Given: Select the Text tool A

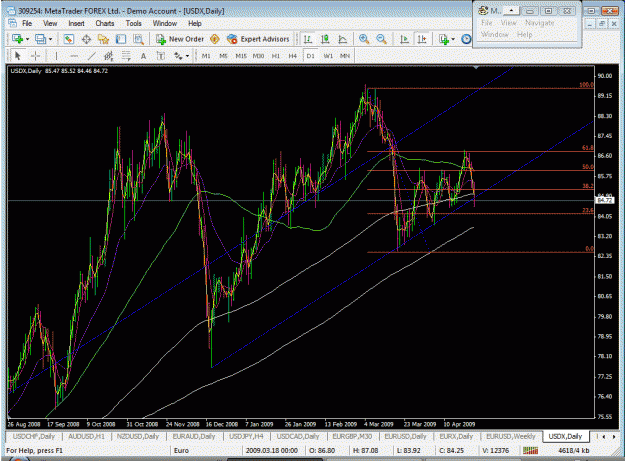Looking at the screenshot, I should pyautogui.click(x=143, y=56).
